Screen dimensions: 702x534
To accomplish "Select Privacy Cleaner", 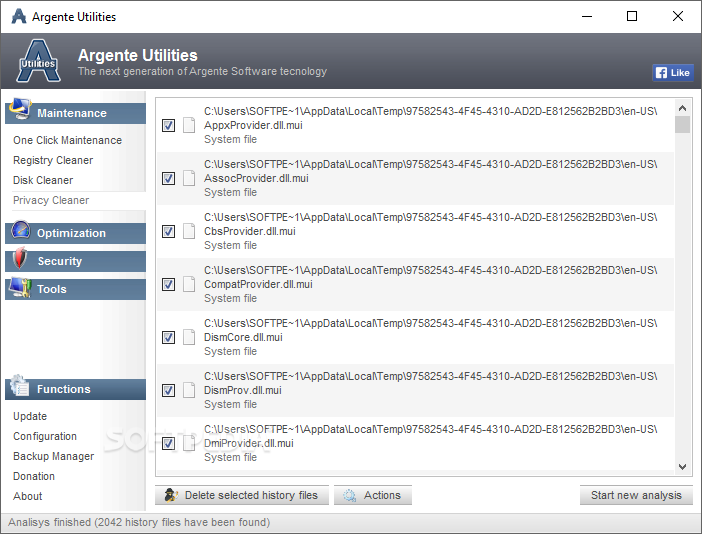I will point(51,200).
